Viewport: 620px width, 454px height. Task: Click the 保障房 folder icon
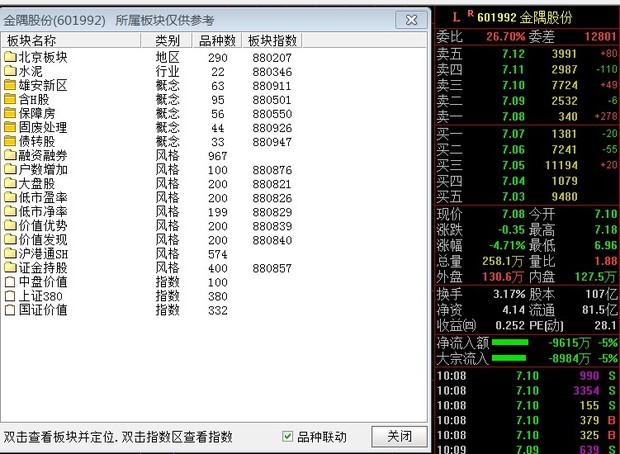11,114
